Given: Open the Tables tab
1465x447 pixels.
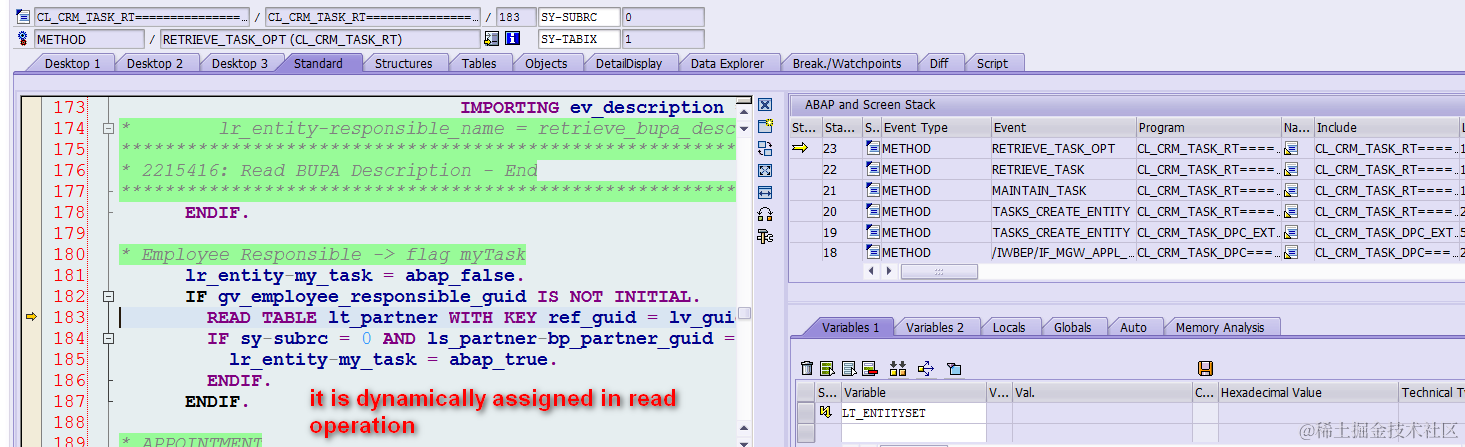Looking at the screenshot, I should pyautogui.click(x=479, y=63).
